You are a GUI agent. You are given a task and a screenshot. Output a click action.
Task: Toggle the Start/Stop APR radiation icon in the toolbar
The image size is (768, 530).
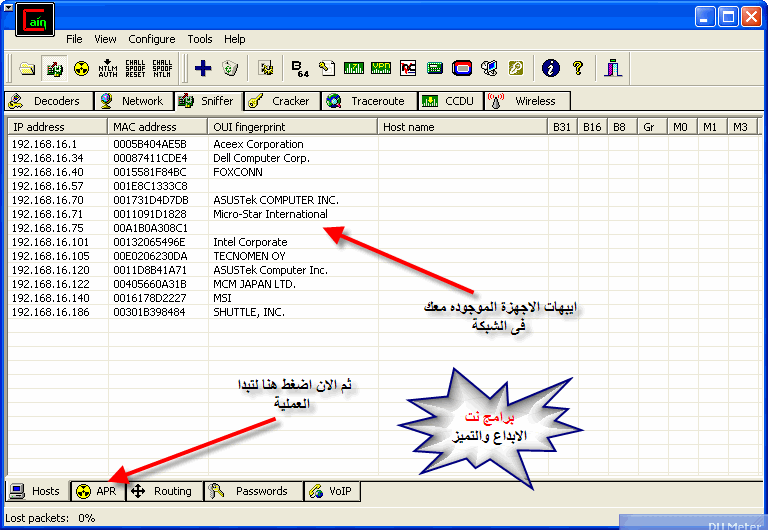(81, 68)
